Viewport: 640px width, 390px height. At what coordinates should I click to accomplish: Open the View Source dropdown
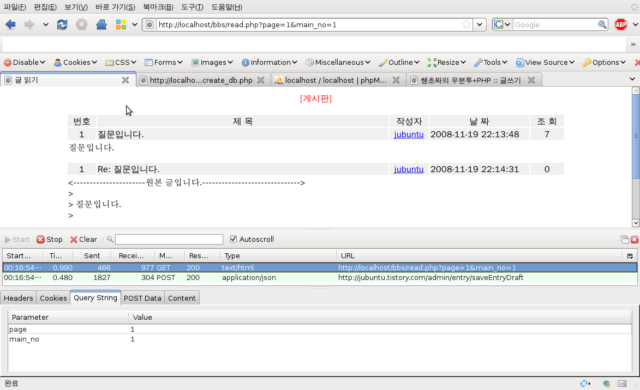coord(545,62)
